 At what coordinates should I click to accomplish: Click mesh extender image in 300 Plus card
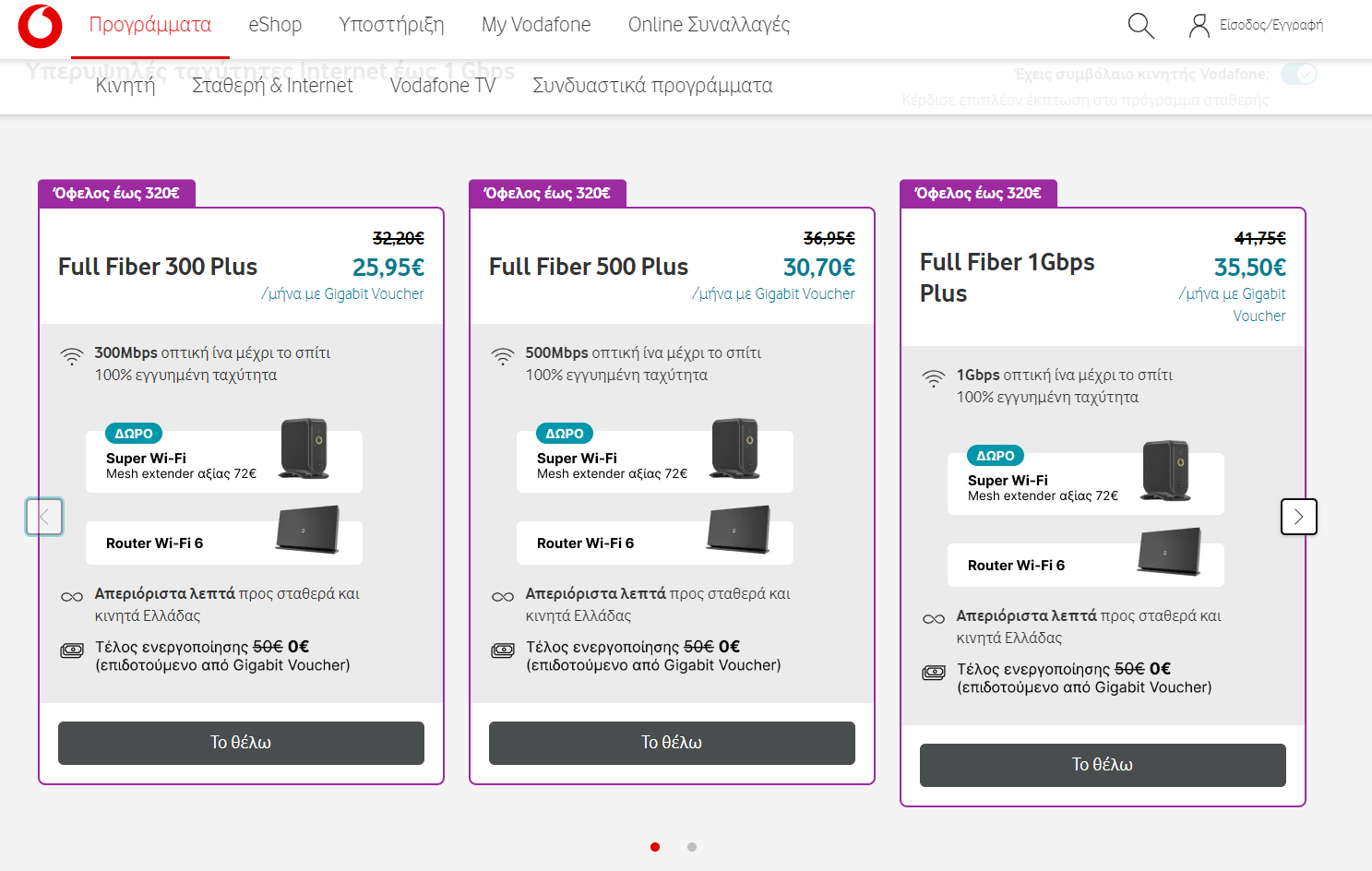click(304, 448)
